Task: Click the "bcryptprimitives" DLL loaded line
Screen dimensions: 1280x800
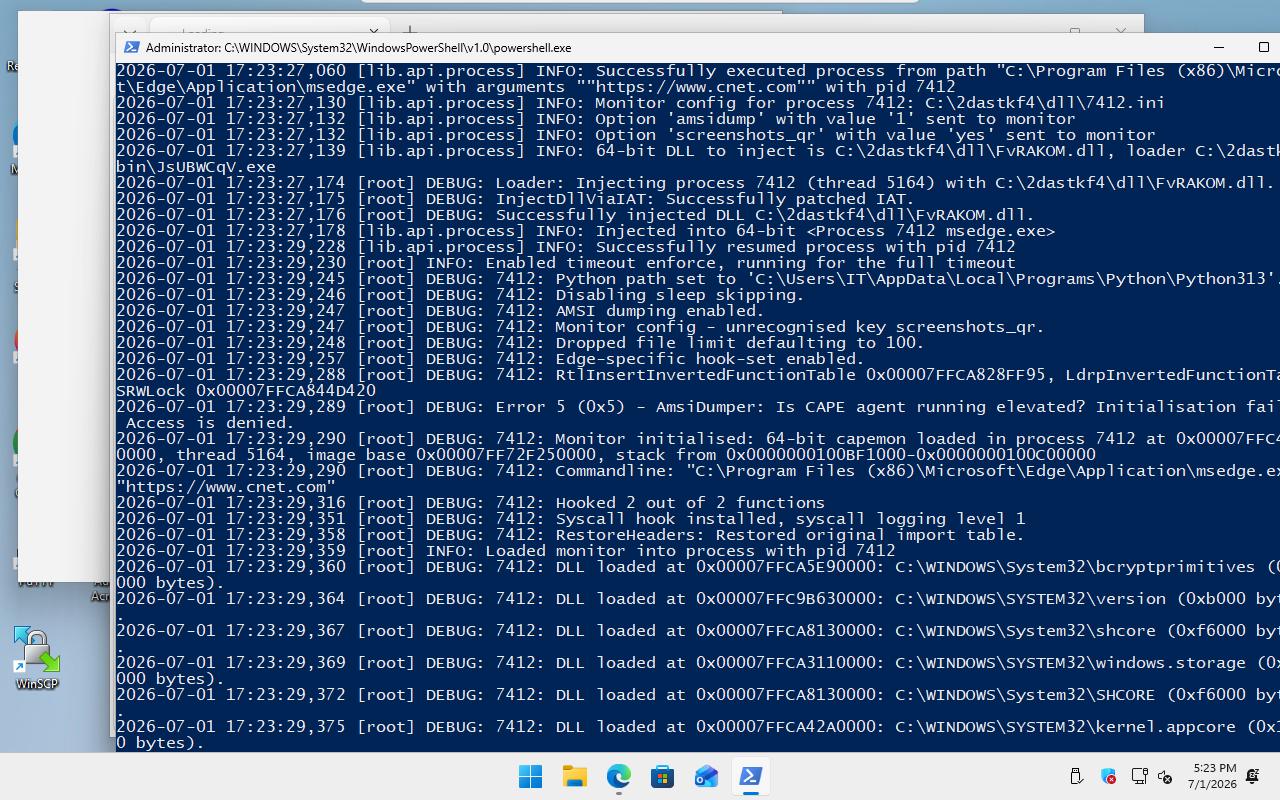Action: click(x=698, y=567)
